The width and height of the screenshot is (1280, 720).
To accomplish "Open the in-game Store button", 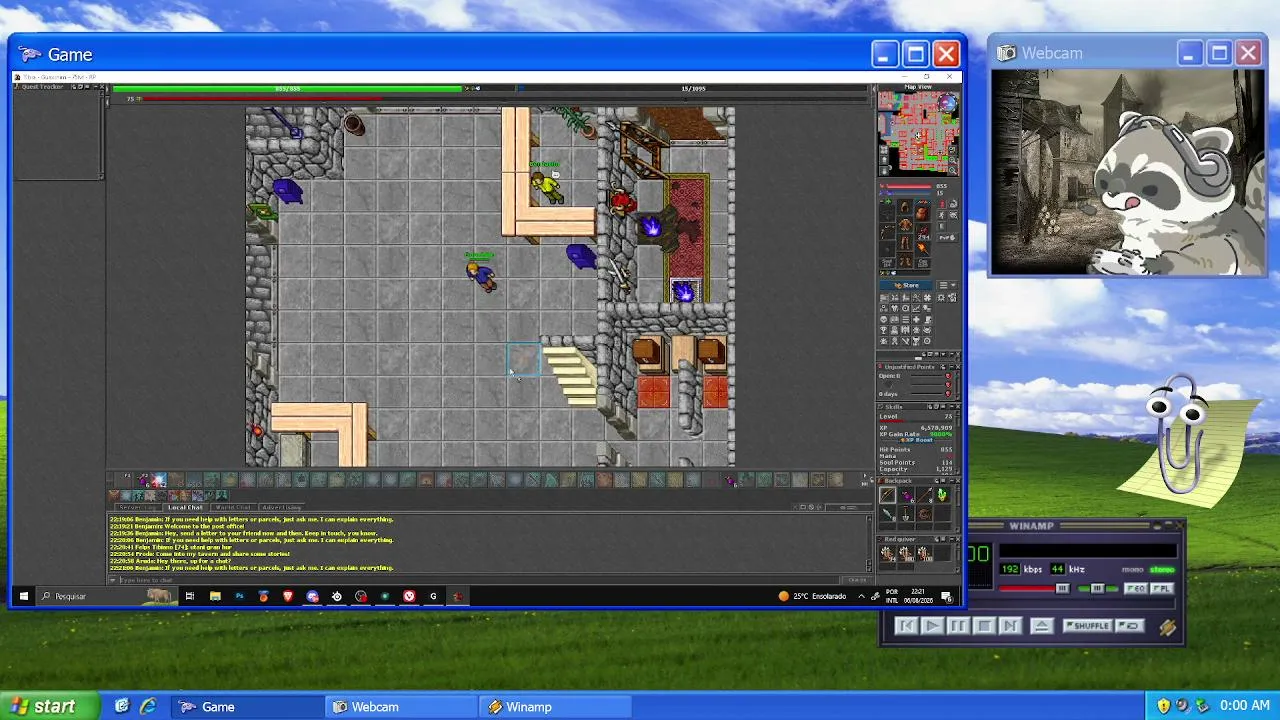I will click(x=906, y=285).
